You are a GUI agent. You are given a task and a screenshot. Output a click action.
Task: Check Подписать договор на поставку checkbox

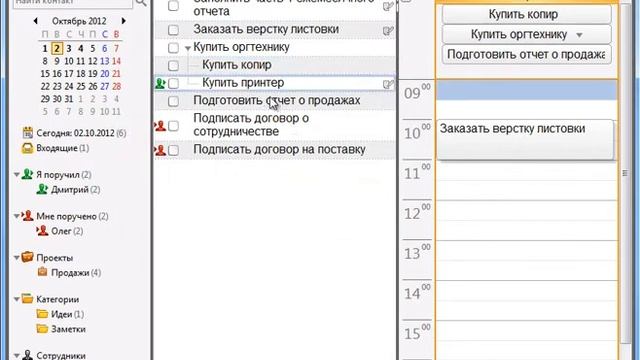173,150
